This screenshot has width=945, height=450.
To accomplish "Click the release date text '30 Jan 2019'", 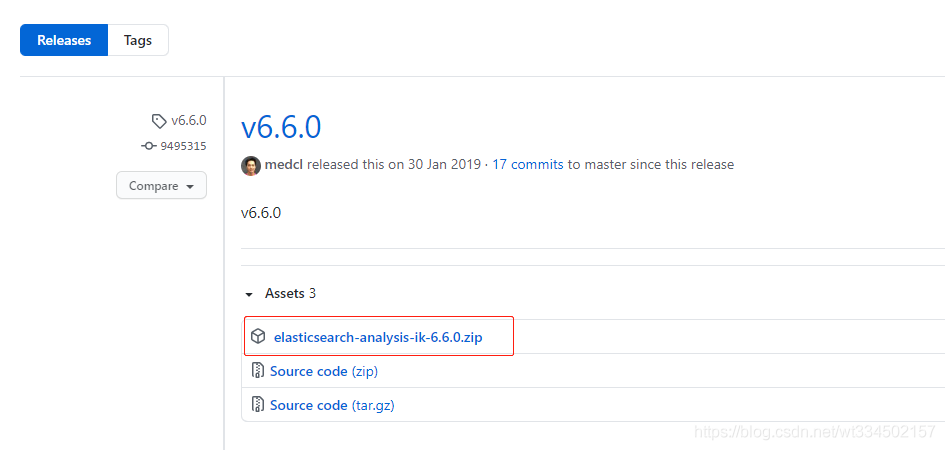I will click(x=445, y=164).
